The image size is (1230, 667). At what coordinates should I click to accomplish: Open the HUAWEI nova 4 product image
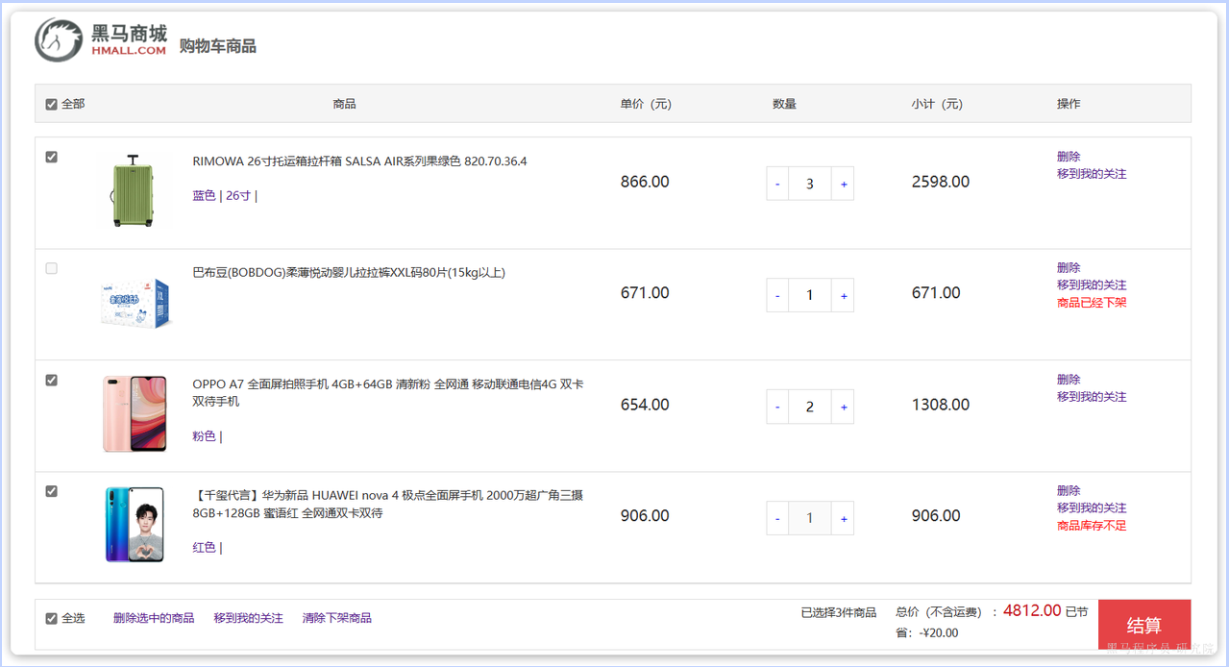134,524
